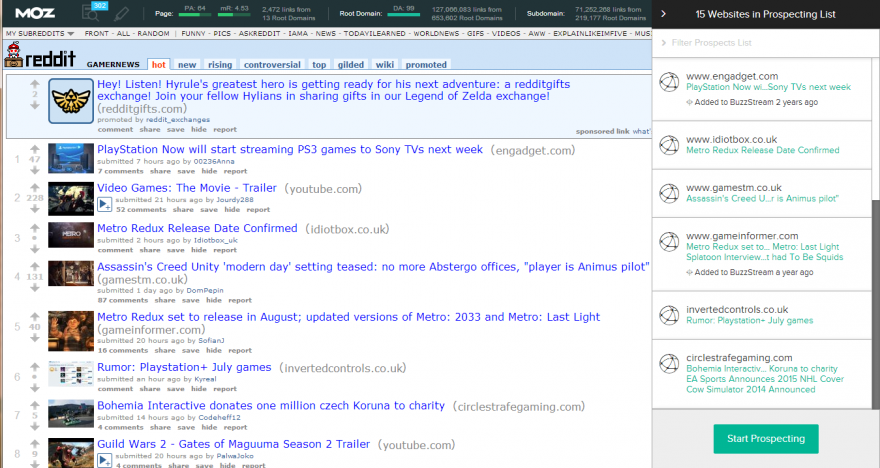Open ASKREDDIT link in subreddit bar
This screenshot has width=880, height=468.
[x=259, y=34]
